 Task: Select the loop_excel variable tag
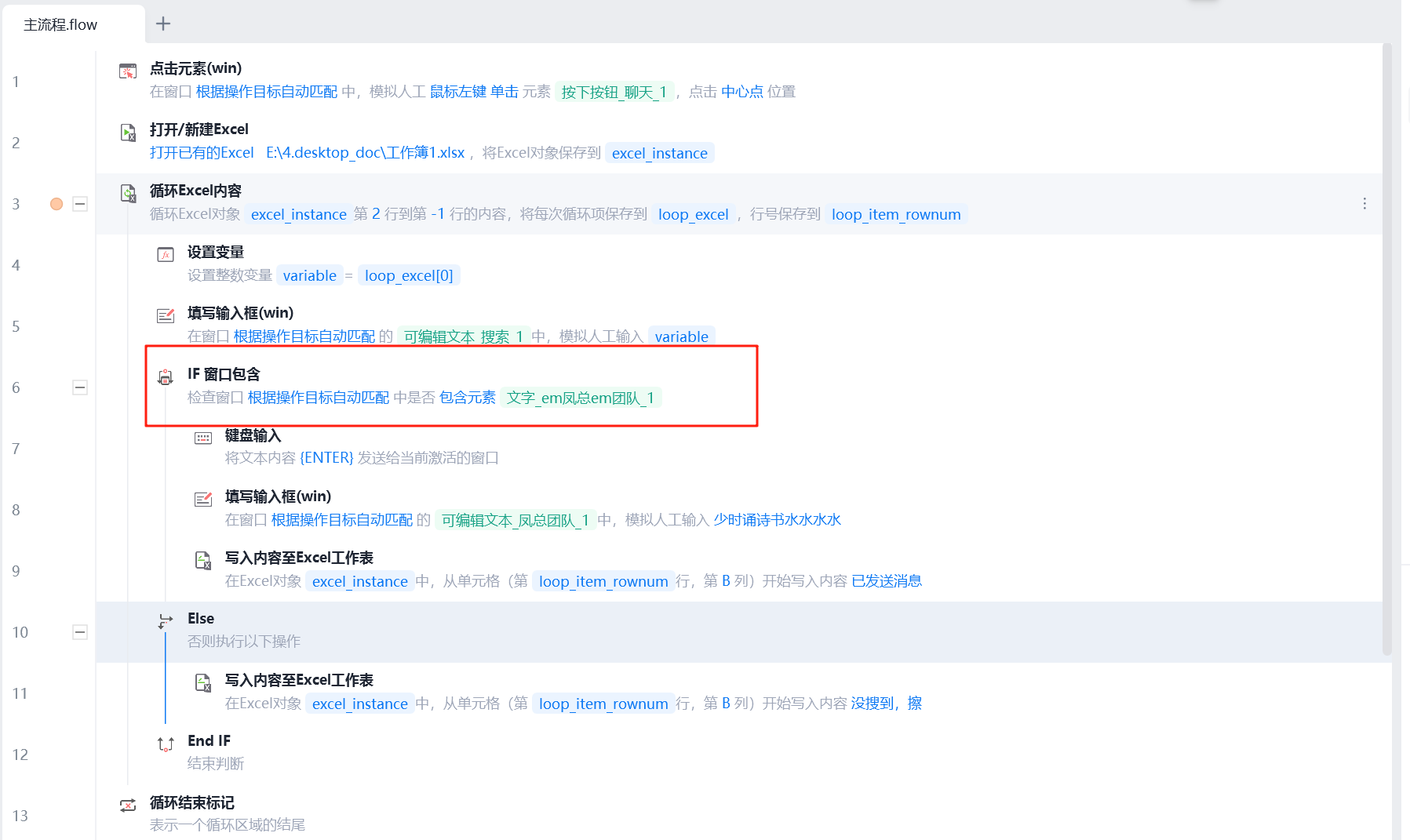[x=694, y=214]
